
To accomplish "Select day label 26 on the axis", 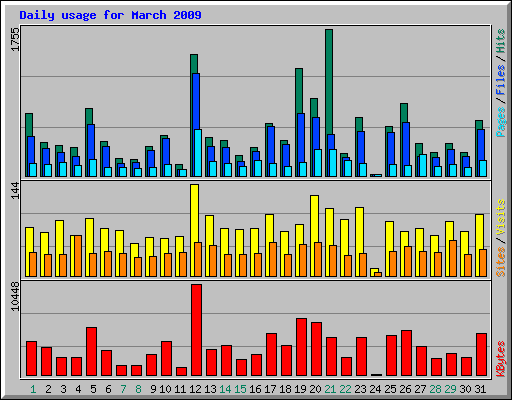I will pyautogui.click(x=405, y=389).
